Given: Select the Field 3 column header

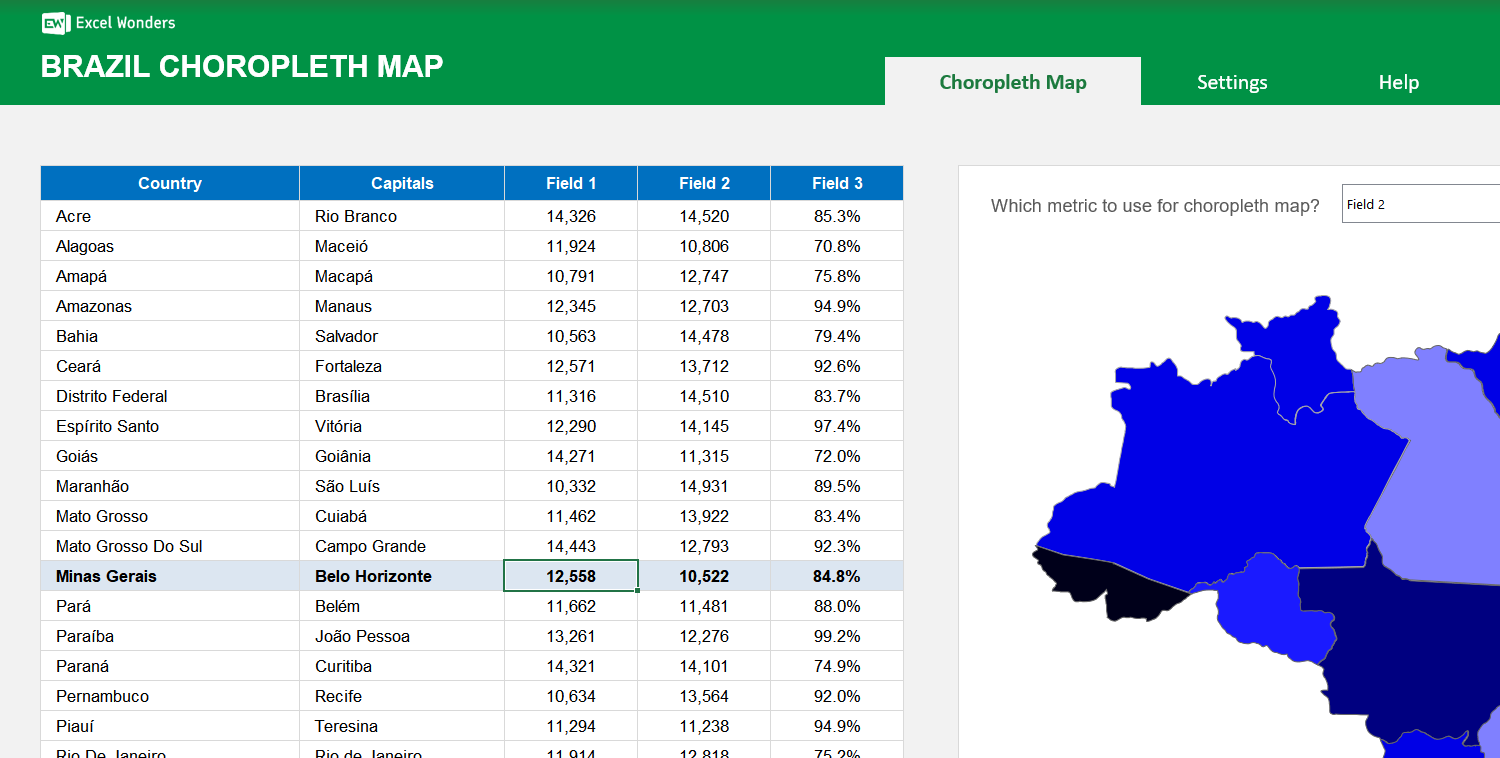Looking at the screenshot, I should (836, 183).
